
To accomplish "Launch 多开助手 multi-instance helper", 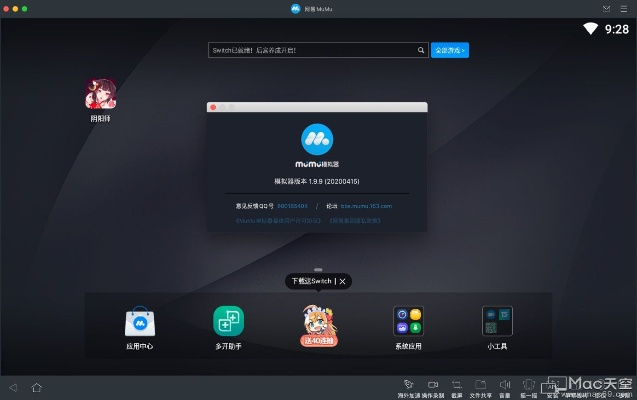I will 228,321.
